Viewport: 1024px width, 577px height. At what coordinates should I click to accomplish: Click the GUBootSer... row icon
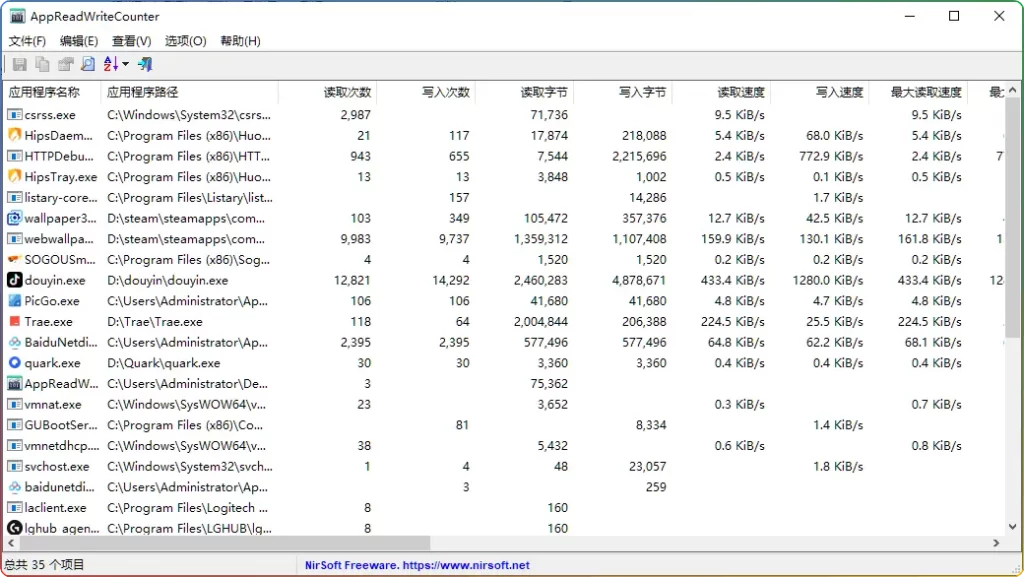pos(14,425)
